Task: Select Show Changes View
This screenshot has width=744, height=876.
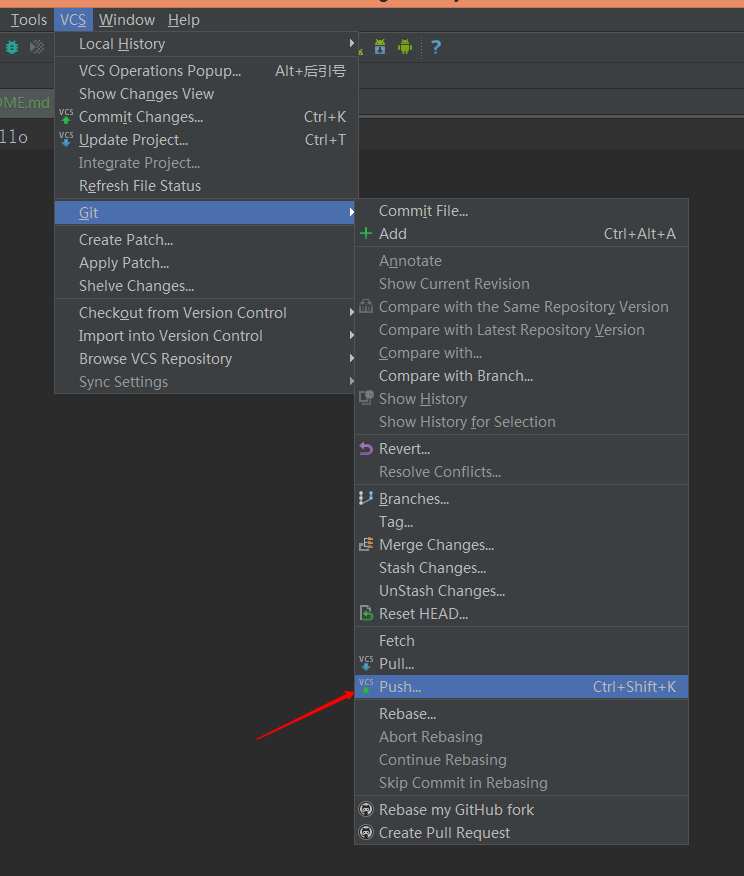Action: click(x=206, y=94)
